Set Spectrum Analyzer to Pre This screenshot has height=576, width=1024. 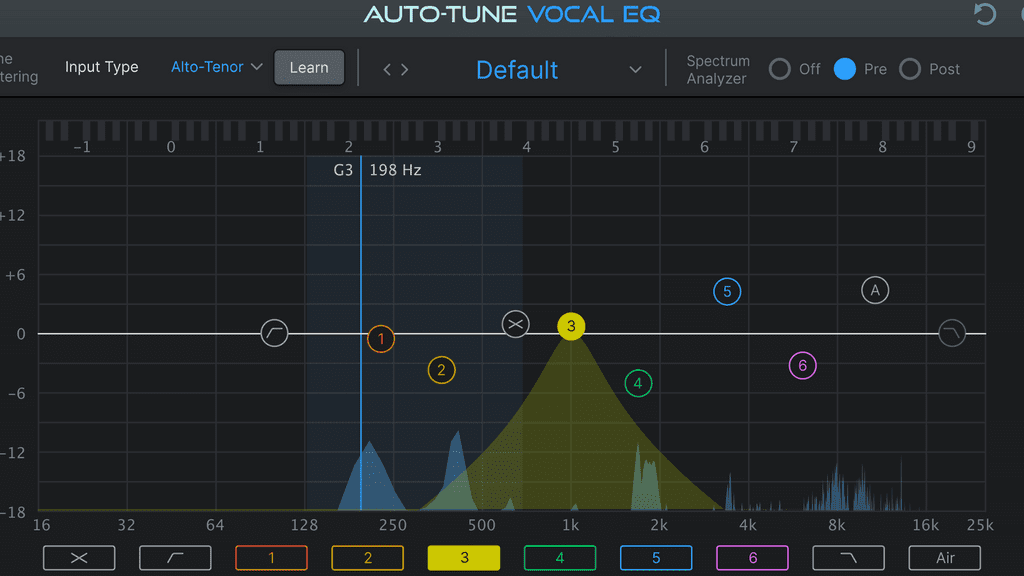844,69
